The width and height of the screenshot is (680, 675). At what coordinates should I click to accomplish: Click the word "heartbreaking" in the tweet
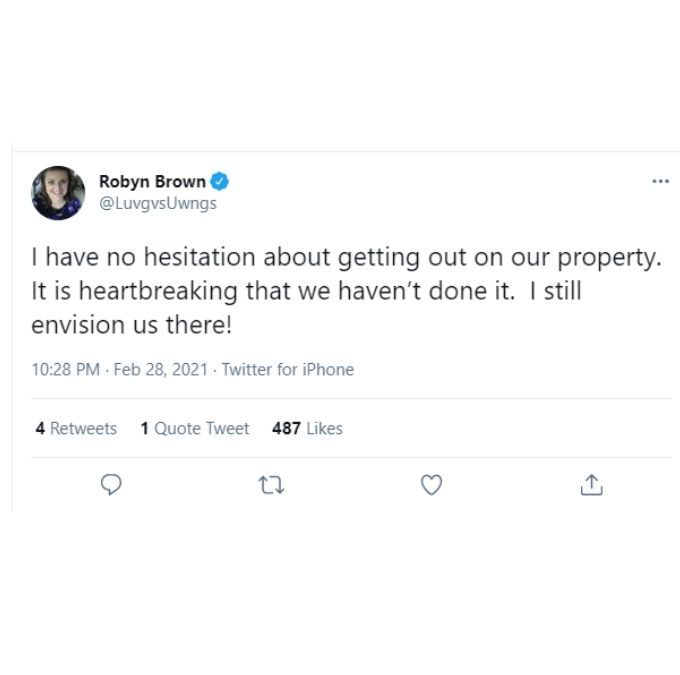click(158, 291)
